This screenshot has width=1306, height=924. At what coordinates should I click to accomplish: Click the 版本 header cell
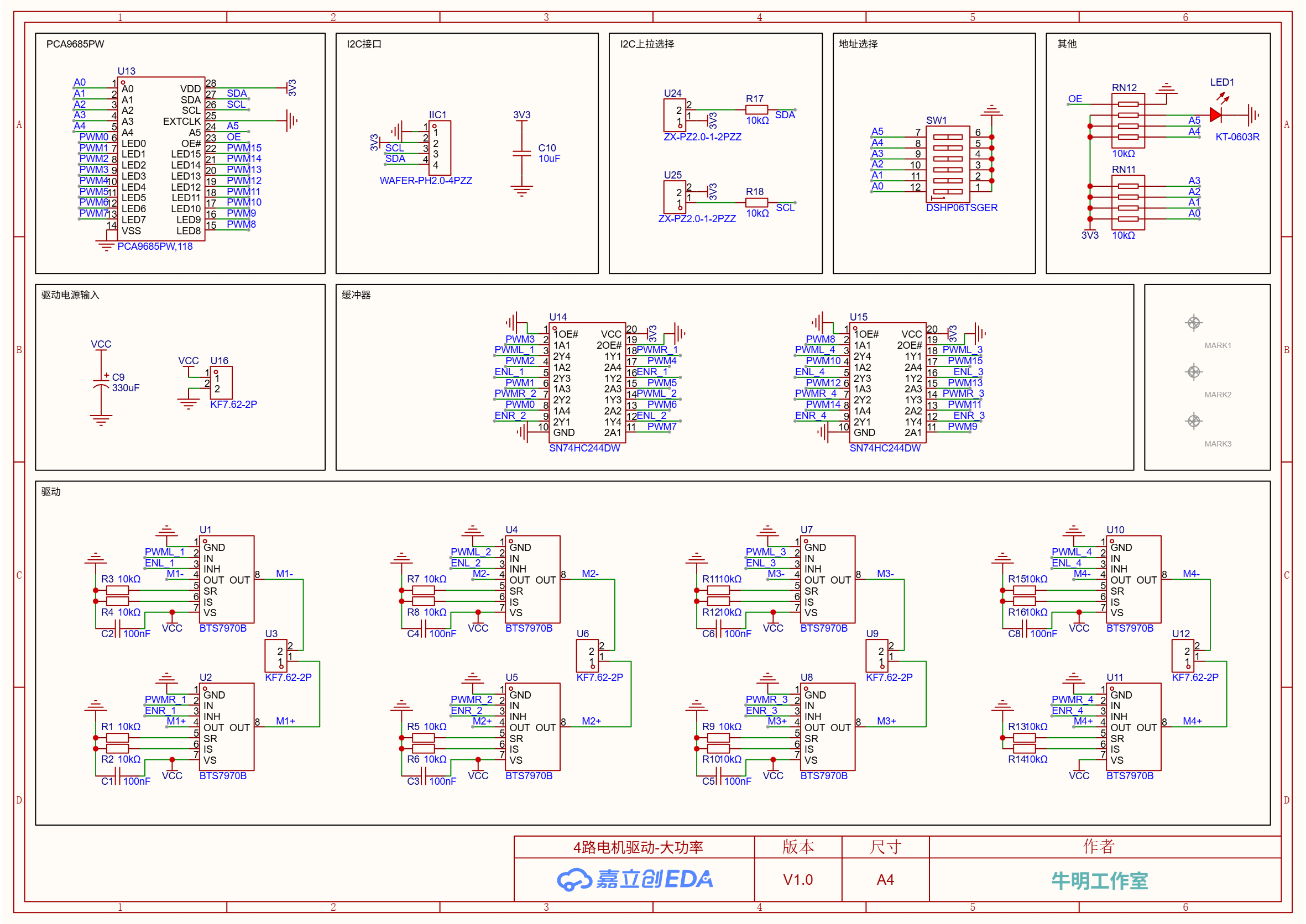[798, 847]
